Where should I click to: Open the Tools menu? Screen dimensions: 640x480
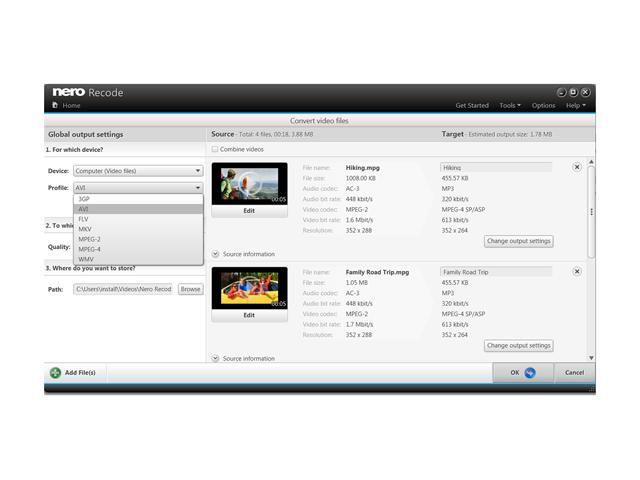click(x=509, y=105)
